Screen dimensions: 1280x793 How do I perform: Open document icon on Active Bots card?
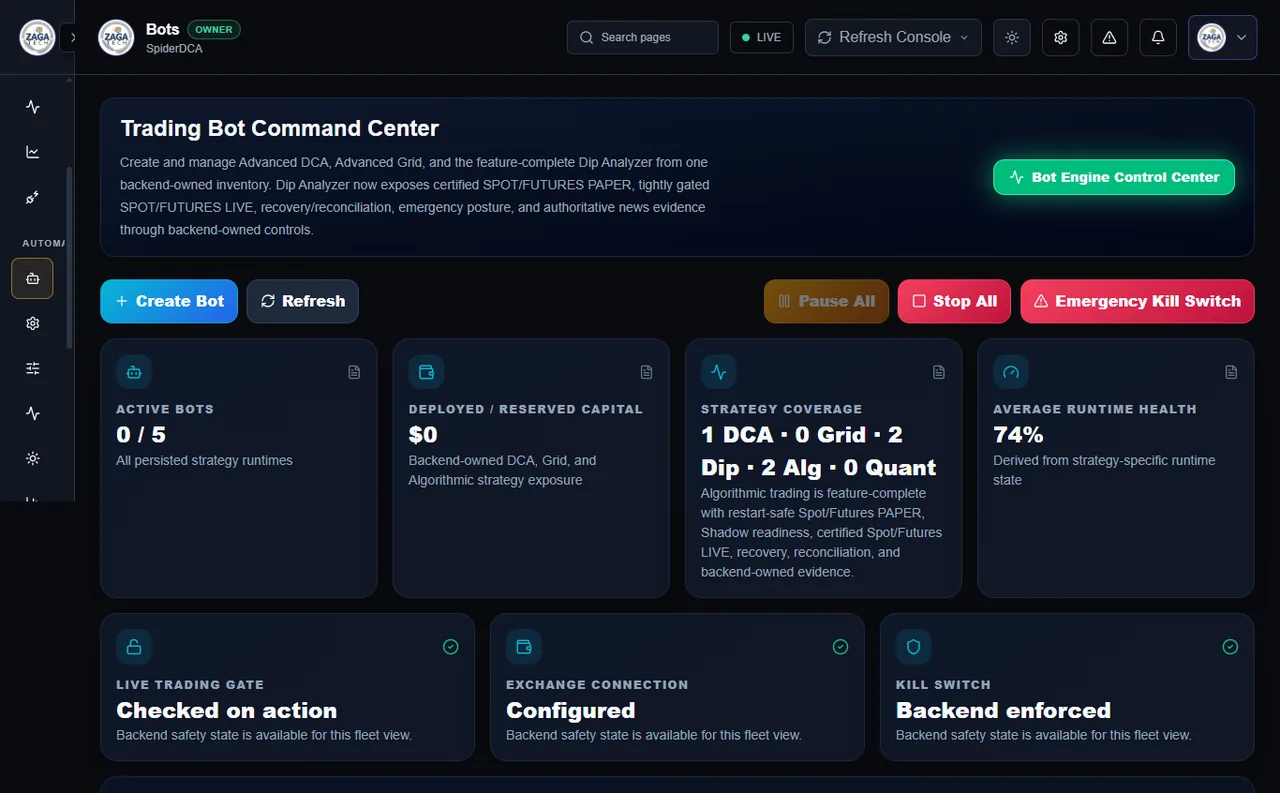point(354,372)
